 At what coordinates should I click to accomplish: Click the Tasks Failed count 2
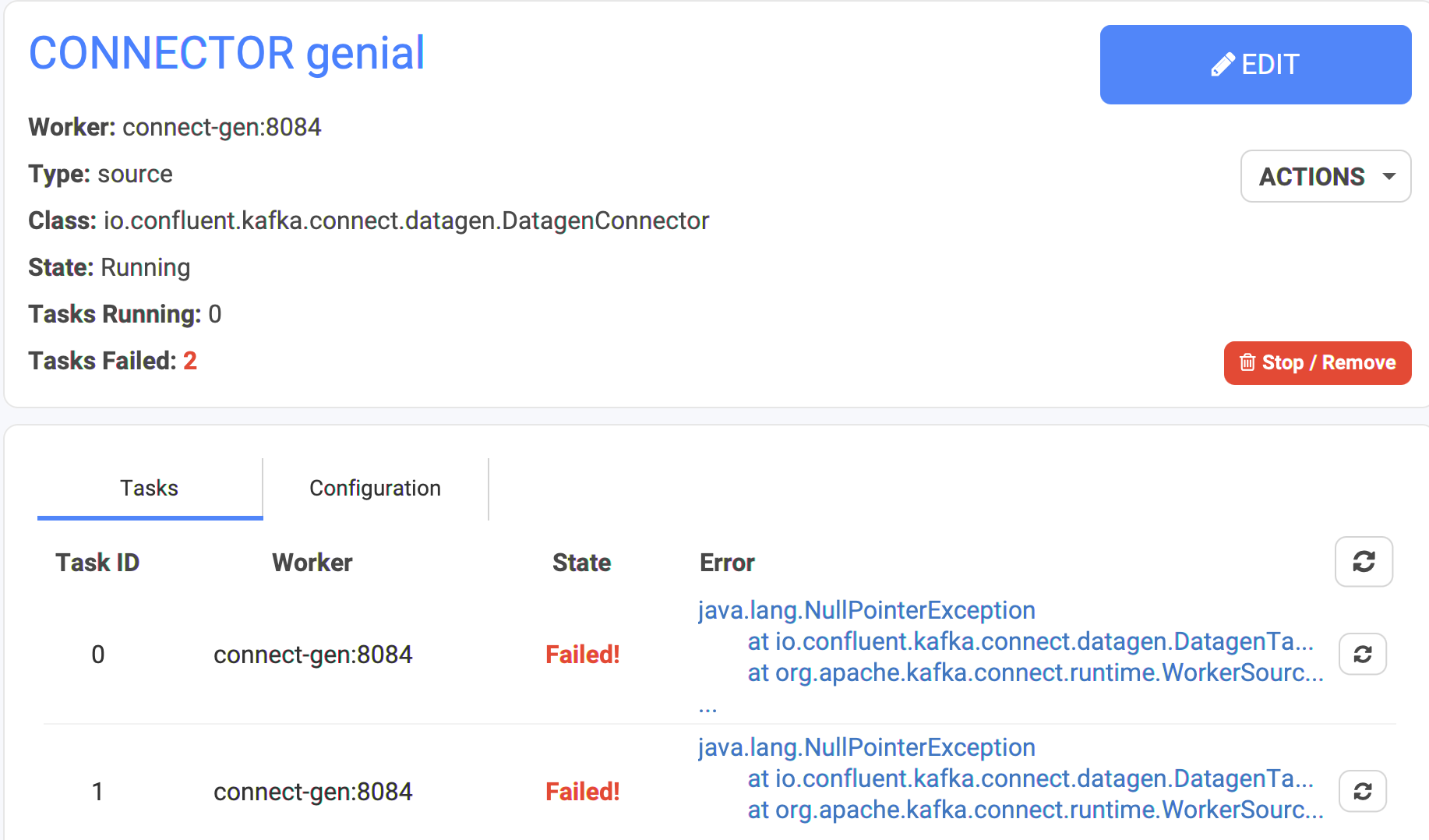click(190, 361)
